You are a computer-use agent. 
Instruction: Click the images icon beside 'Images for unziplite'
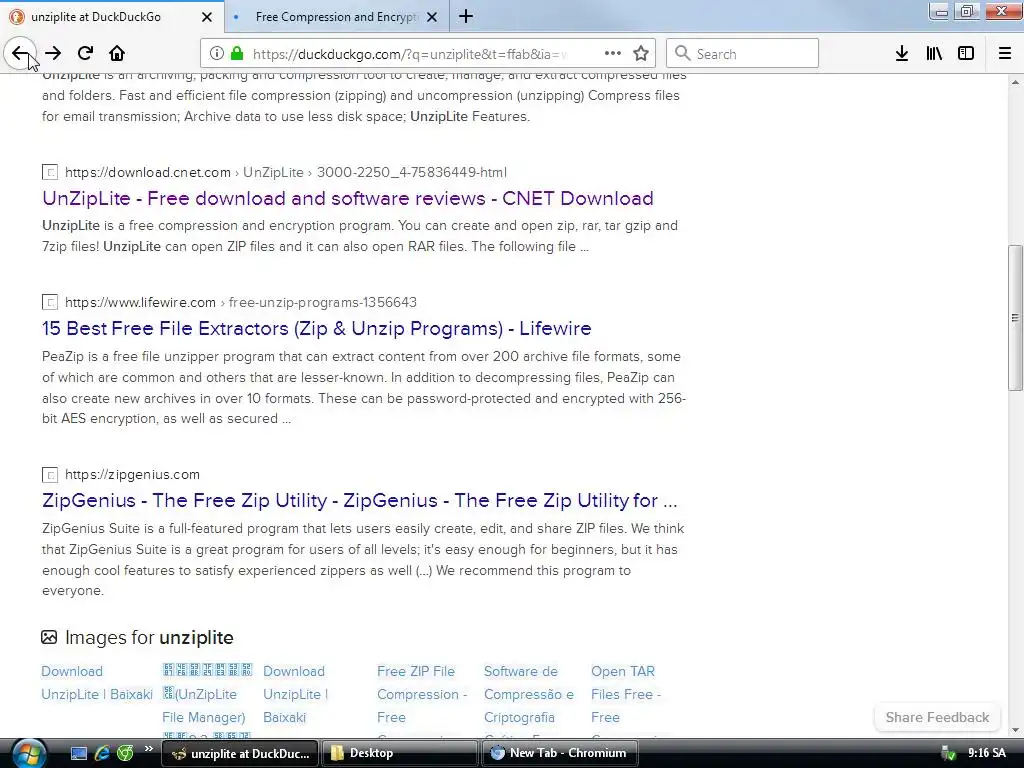tap(49, 637)
